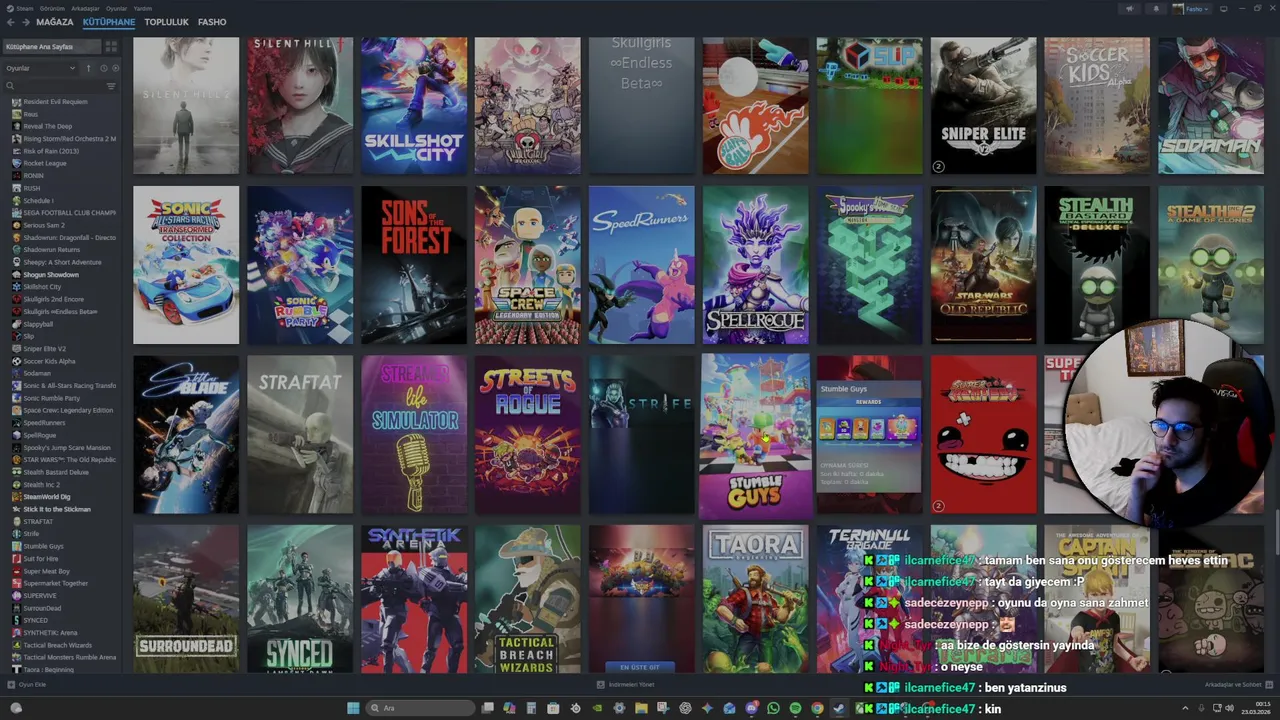The image size is (1280, 720).
Task: Open SurrounDead game cover
Action: 186,599
